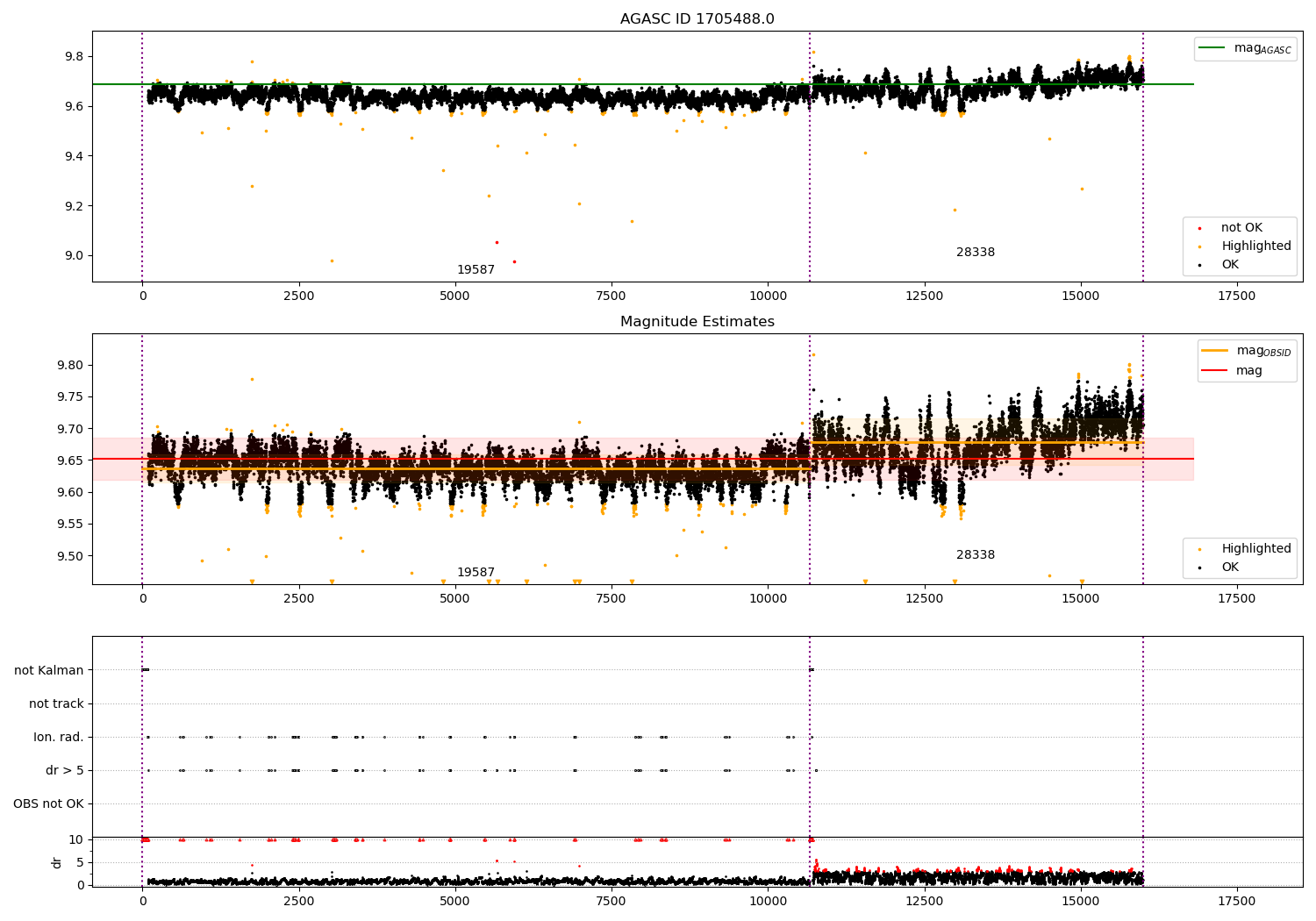Click x-tick 17500 under the bottom plot
Screen dimensions: 1316x921
pyautogui.click(x=1237, y=901)
